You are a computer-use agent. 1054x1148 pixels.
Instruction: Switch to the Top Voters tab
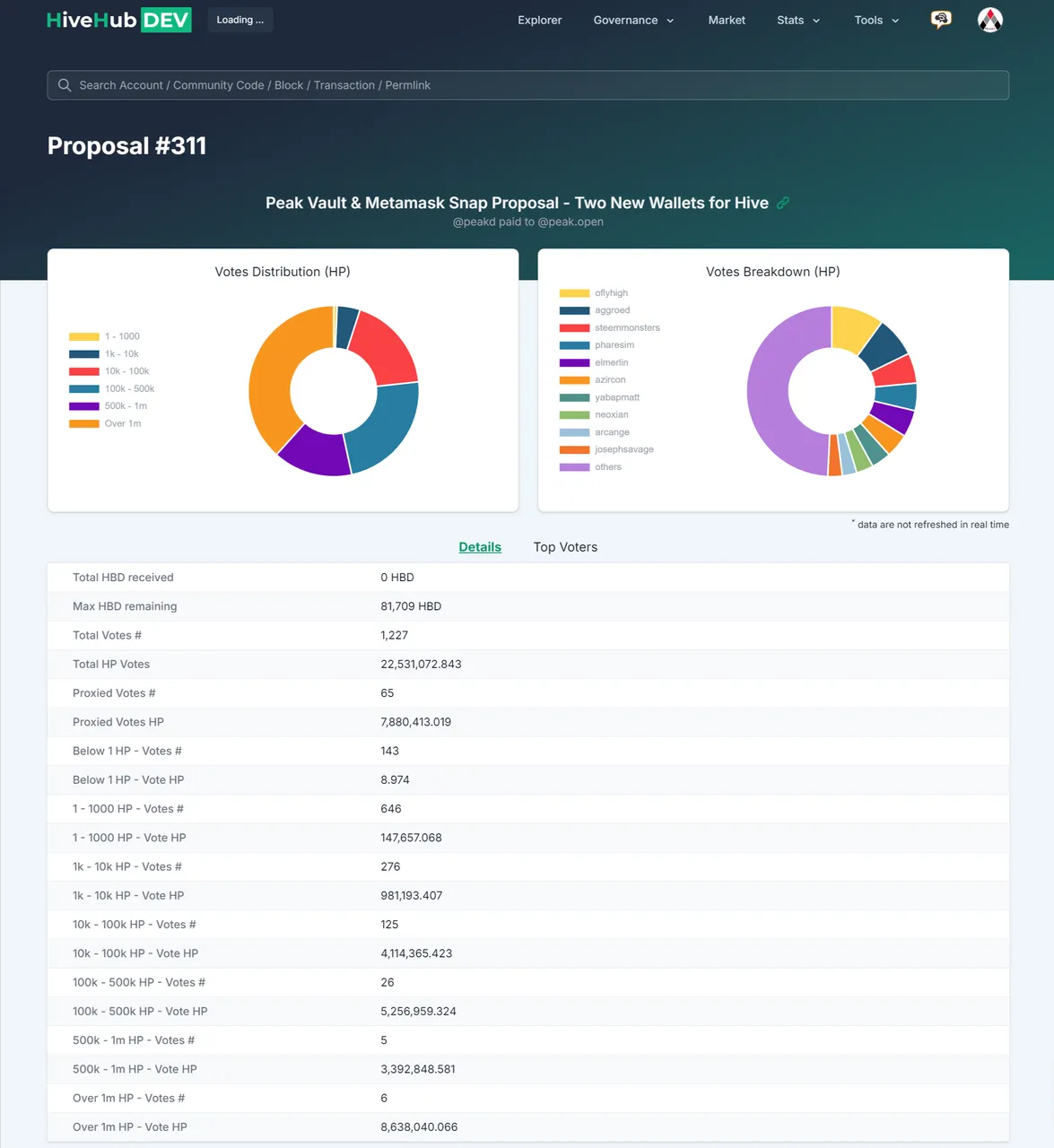point(565,547)
